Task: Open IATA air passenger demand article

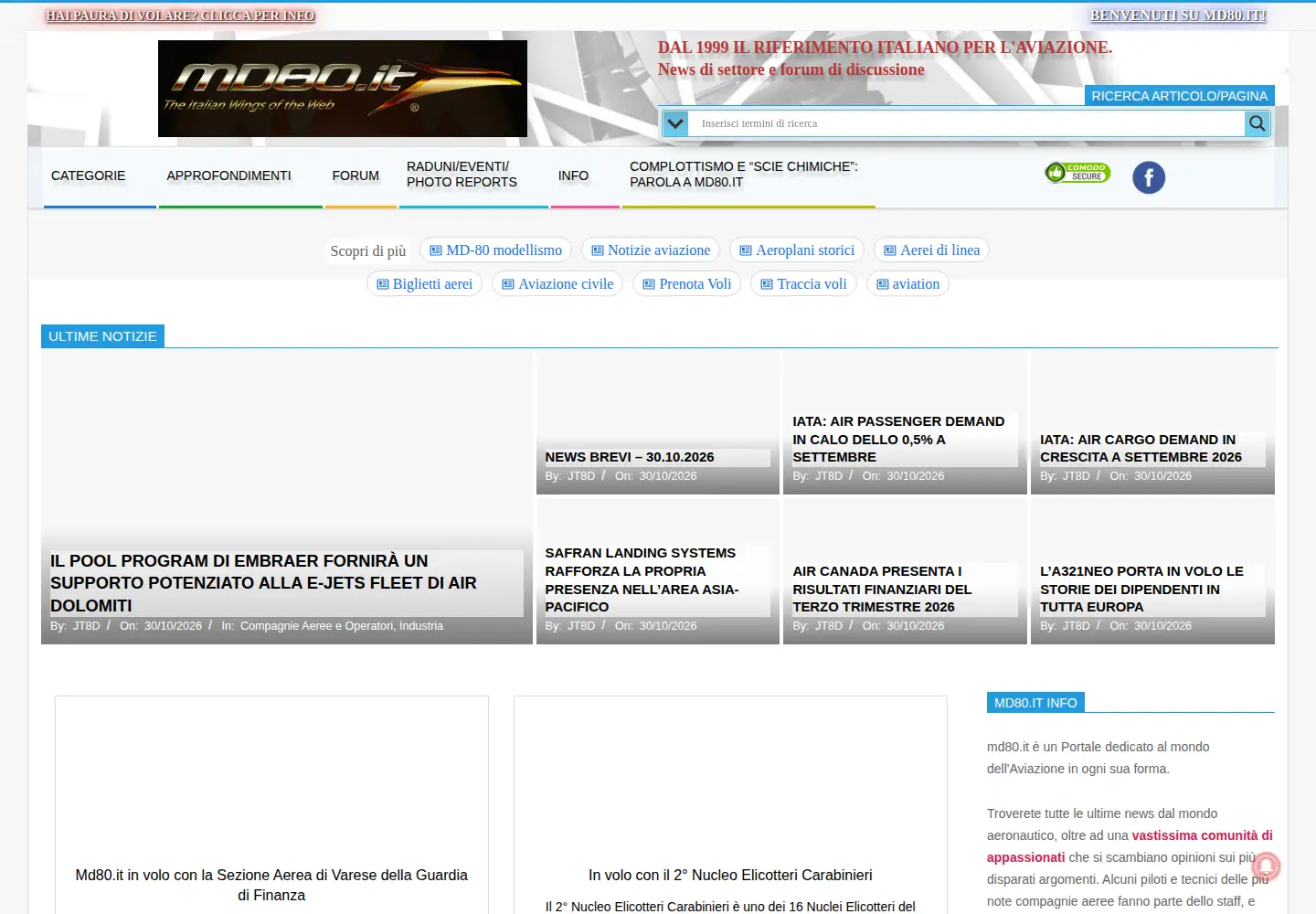Action: [898, 440]
